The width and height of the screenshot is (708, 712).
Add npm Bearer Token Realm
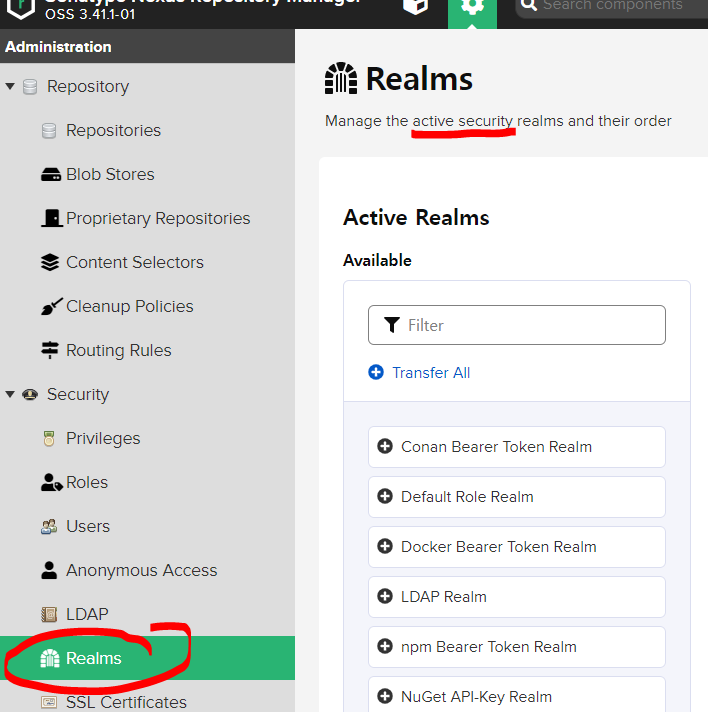(x=517, y=647)
